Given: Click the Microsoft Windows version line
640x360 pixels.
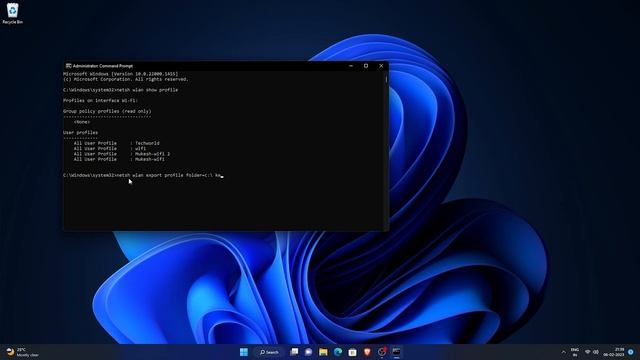Looking at the screenshot, I should 120,74.
